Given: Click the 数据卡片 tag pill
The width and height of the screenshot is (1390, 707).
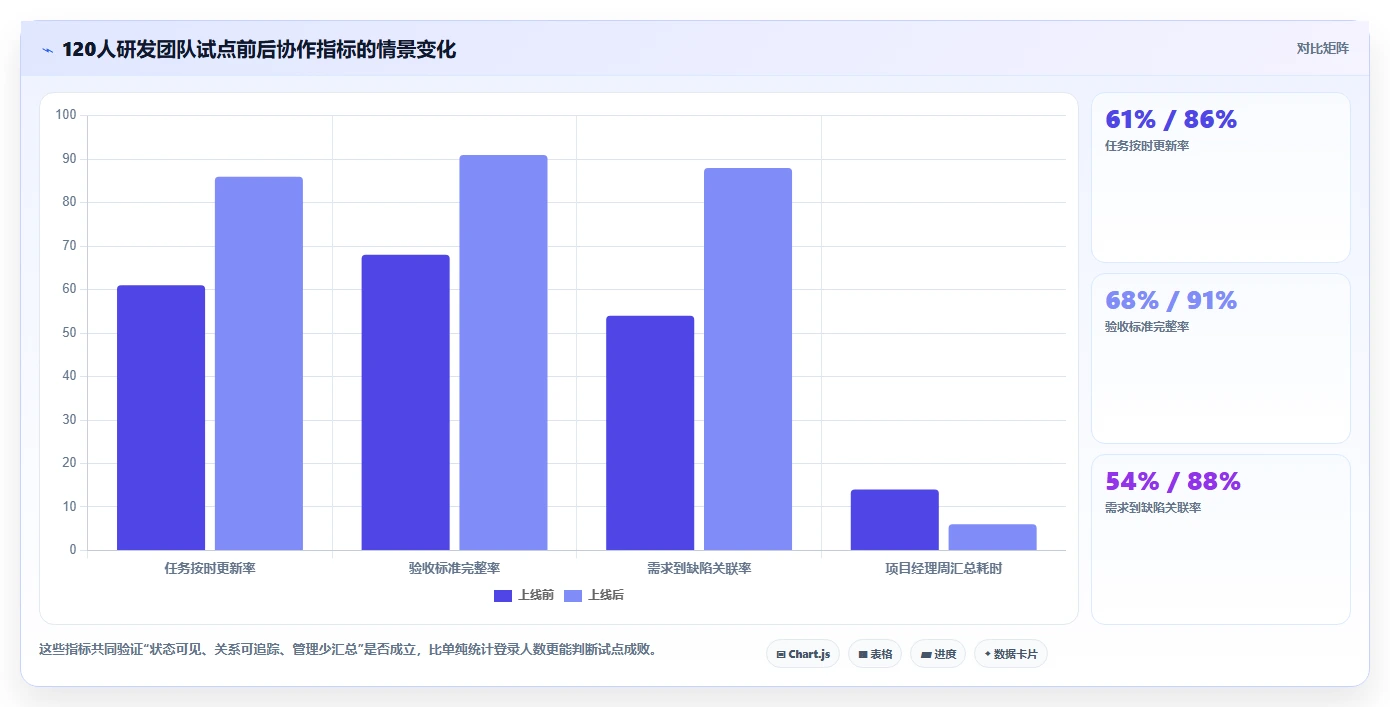Looking at the screenshot, I should pos(1011,654).
